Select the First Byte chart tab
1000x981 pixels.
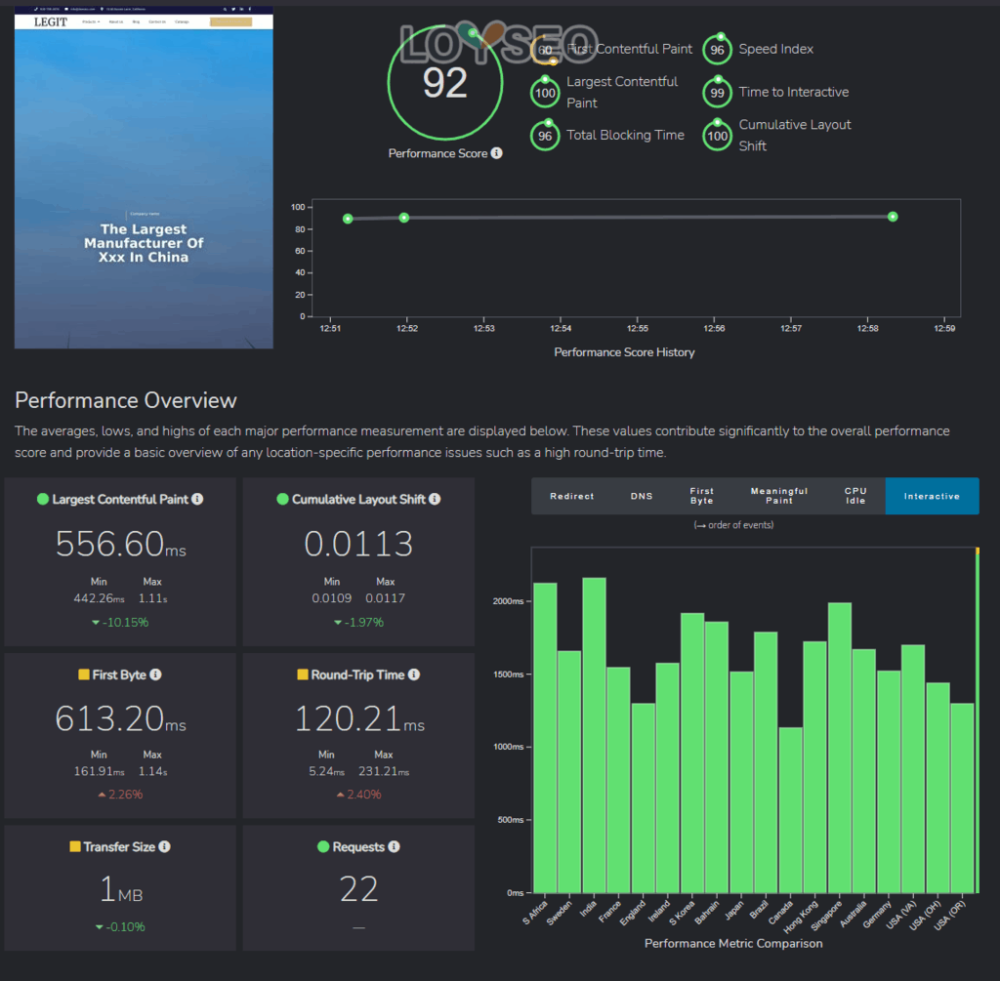(x=702, y=496)
